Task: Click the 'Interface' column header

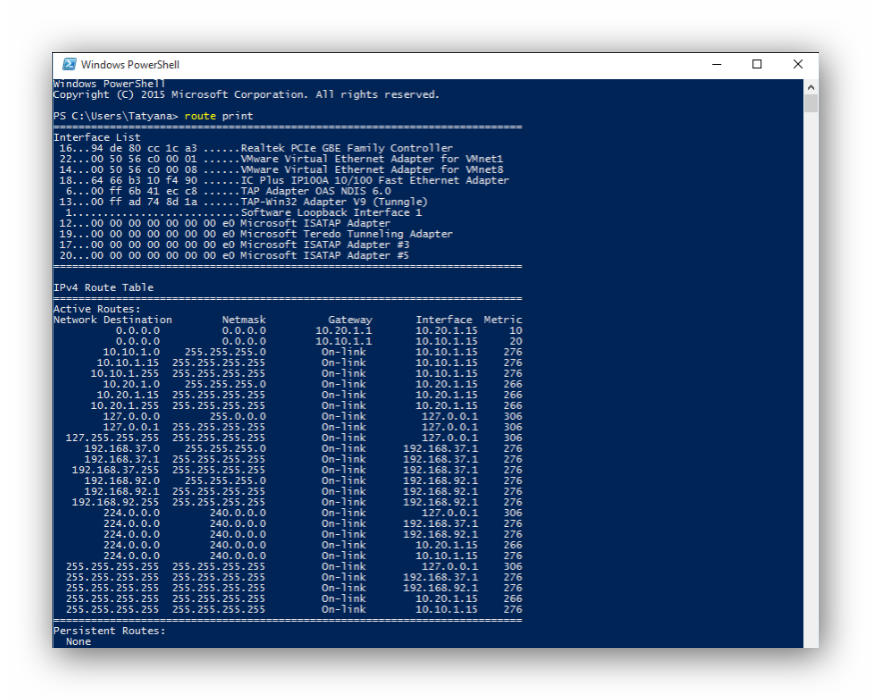Action: tap(444, 320)
